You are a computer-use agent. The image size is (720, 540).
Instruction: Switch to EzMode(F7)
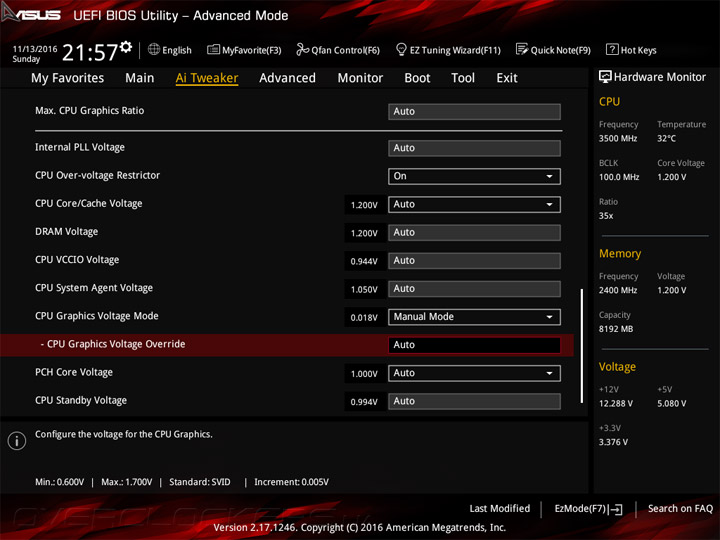tap(588, 509)
